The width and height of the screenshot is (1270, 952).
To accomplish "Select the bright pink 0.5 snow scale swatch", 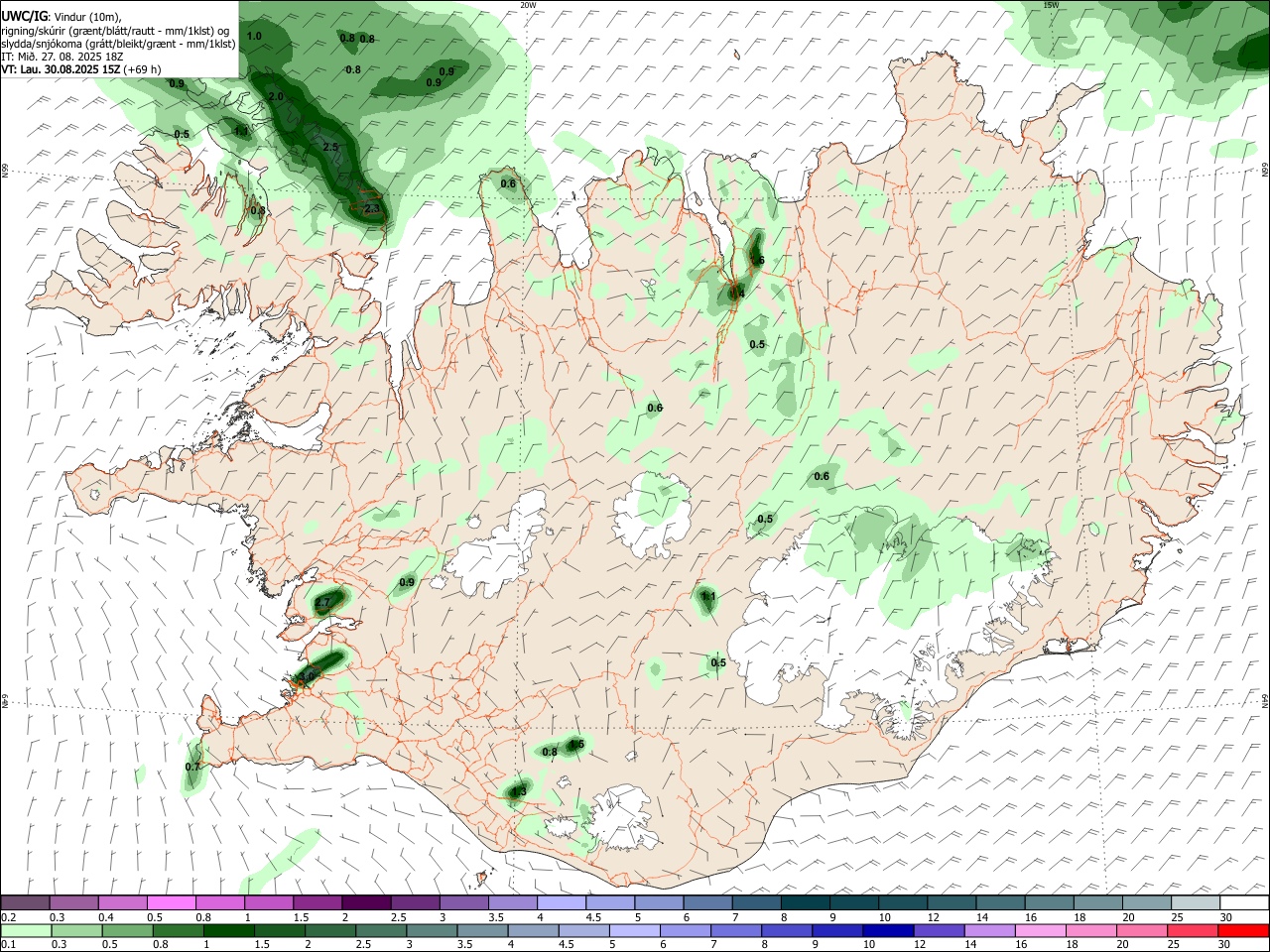I will 172,903.
